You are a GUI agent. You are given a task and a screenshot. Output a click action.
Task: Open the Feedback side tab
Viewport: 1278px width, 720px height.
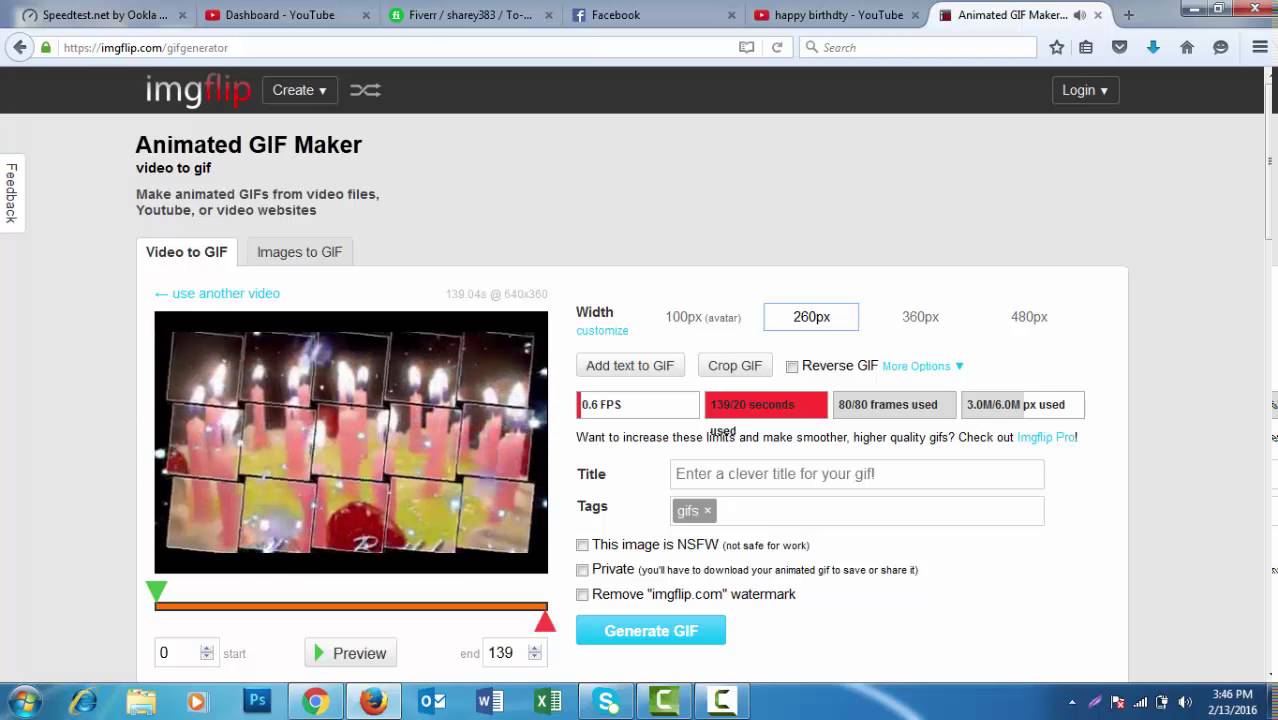12,192
